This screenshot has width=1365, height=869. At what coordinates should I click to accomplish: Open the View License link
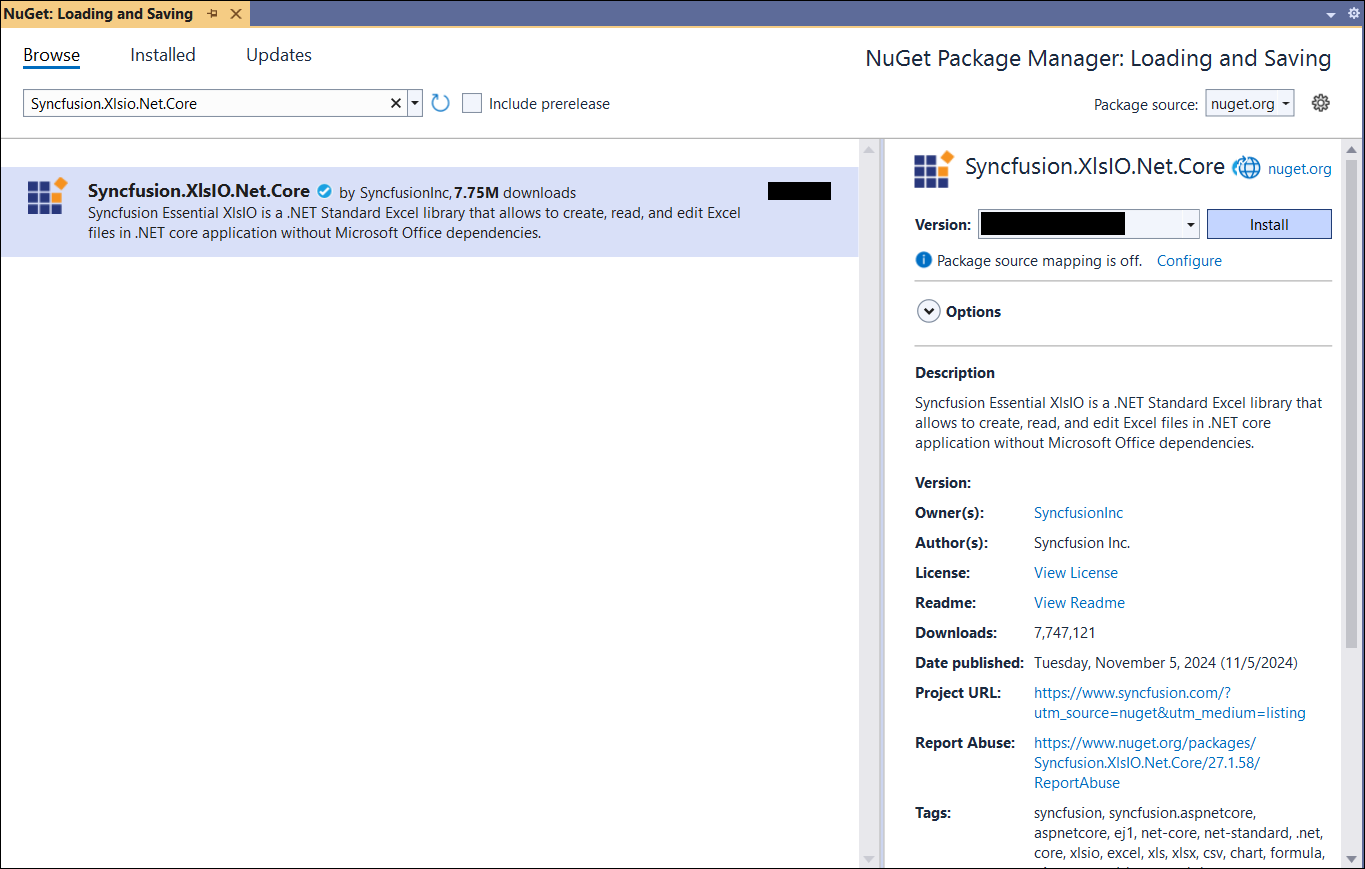click(x=1076, y=573)
